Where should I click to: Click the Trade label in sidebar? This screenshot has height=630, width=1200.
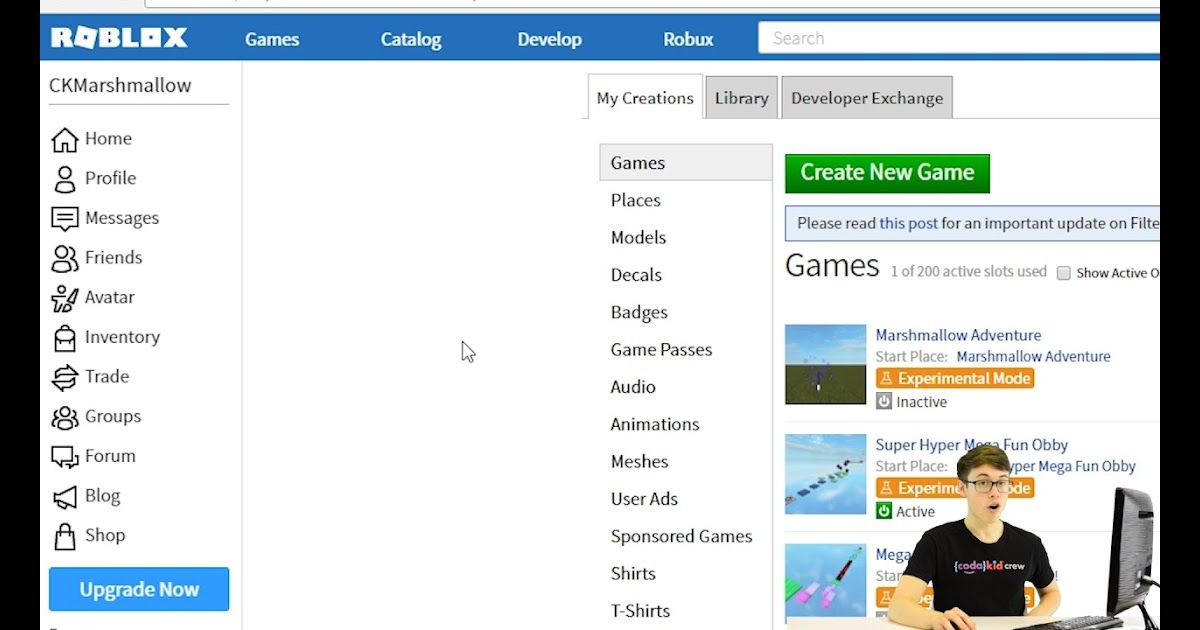tap(107, 376)
